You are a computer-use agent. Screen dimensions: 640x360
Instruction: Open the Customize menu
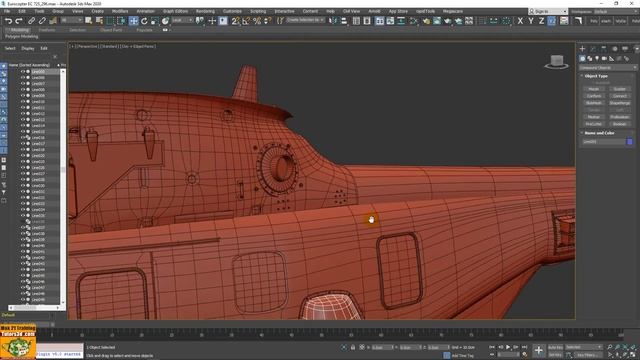click(x=232, y=11)
